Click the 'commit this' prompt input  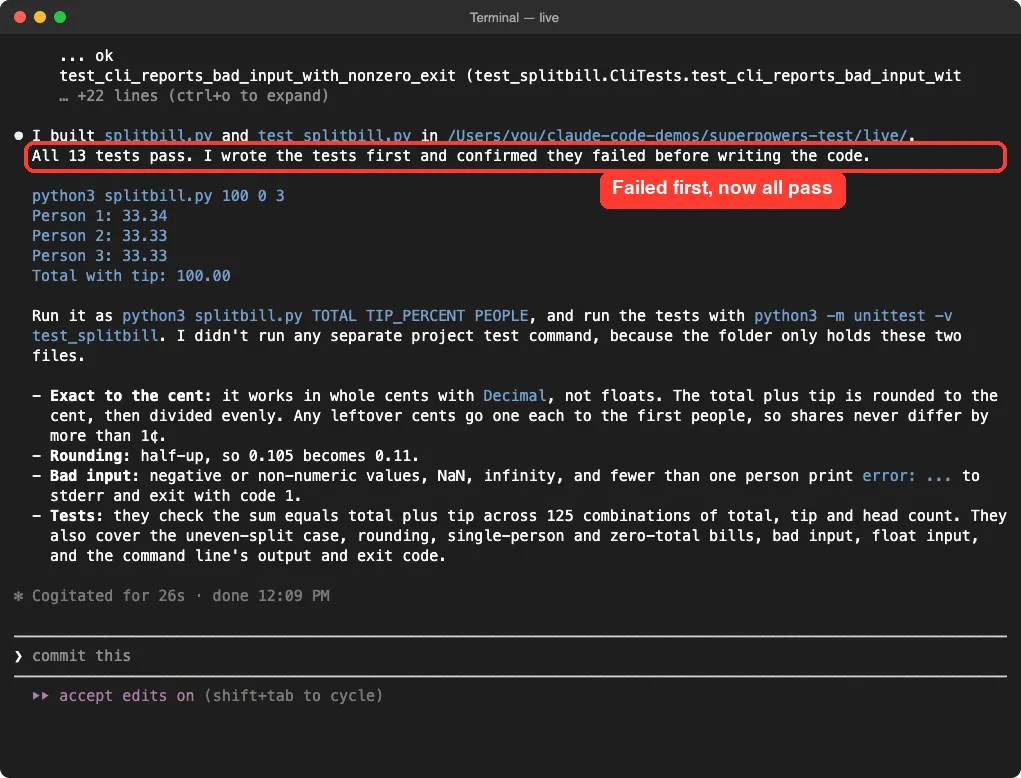[510, 656]
